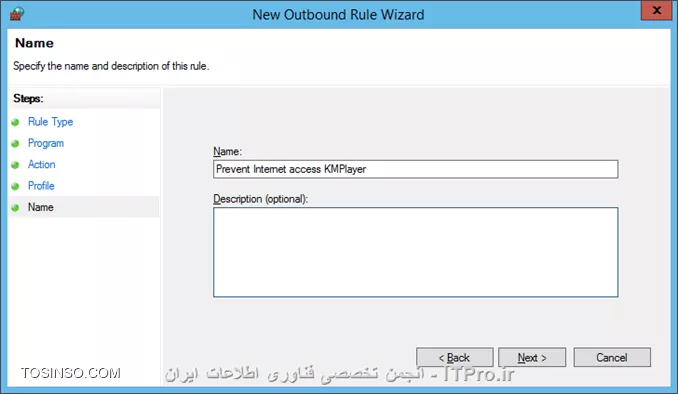The image size is (678, 394).
Task: Focus the Name text field
Action: (x=416, y=169)
